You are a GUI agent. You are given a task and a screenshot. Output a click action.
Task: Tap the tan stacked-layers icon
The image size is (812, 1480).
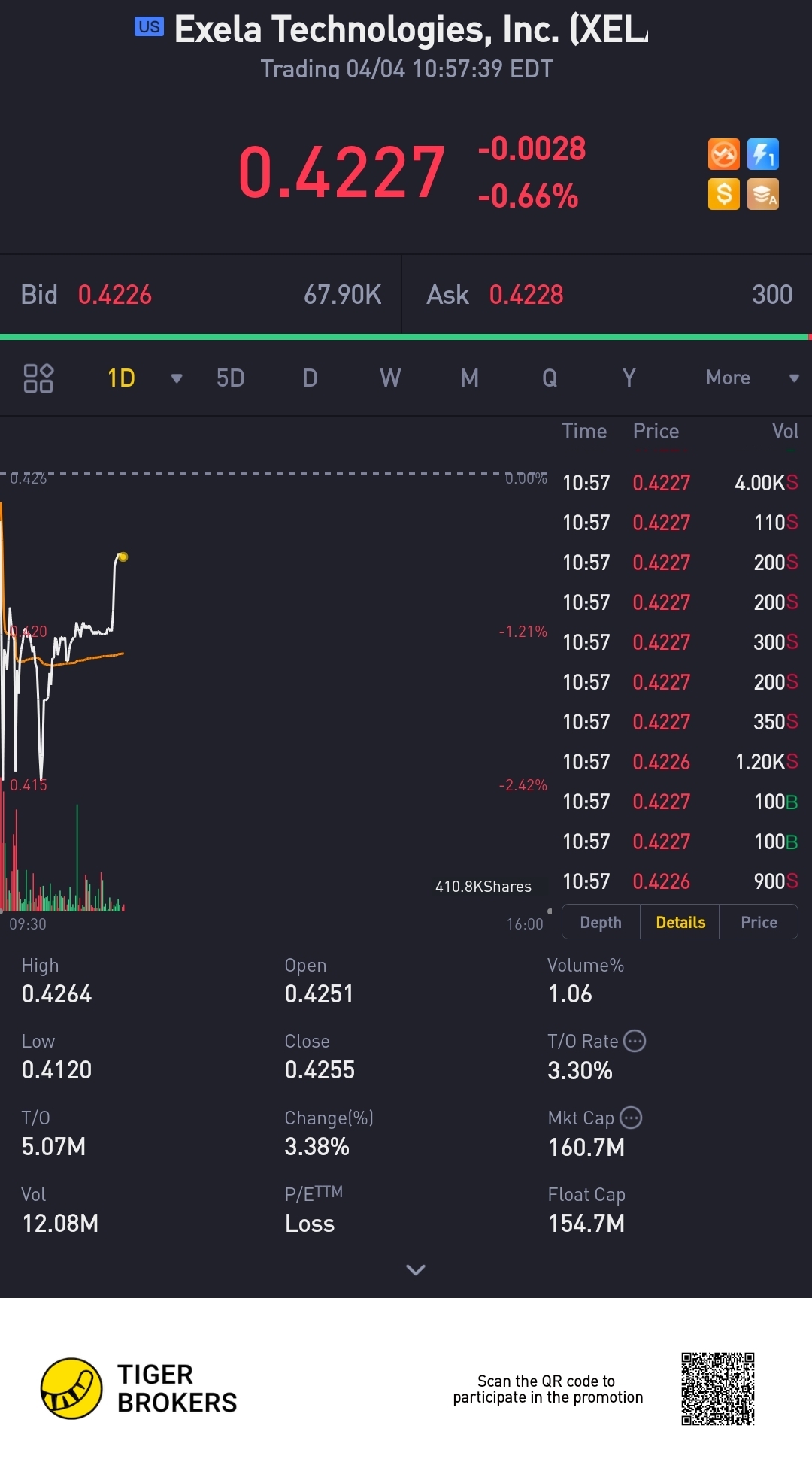pos(763,194)
